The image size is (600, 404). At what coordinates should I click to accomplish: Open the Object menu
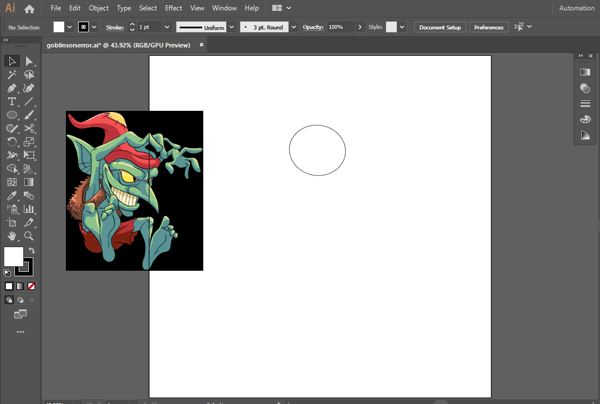(99, 8)
